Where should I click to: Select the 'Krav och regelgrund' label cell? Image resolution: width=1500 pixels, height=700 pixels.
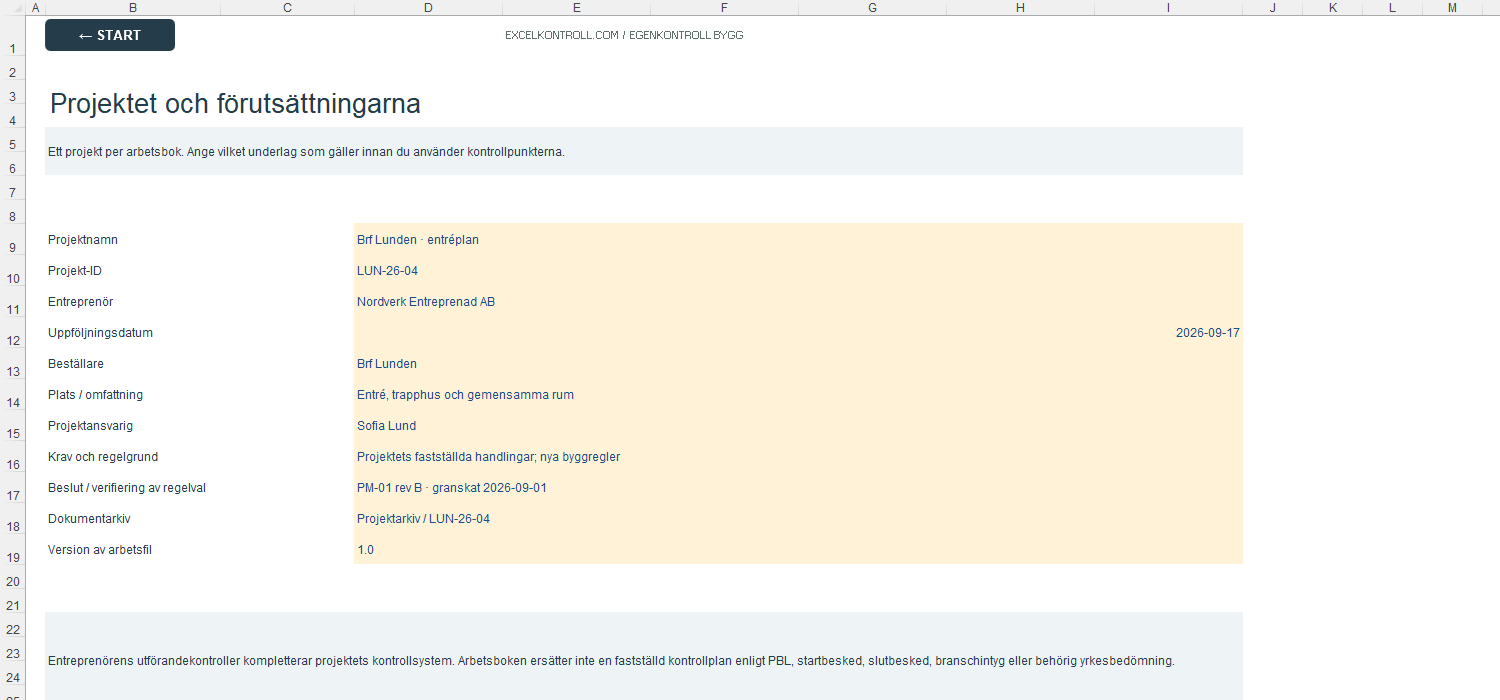(x=199, y=457)
